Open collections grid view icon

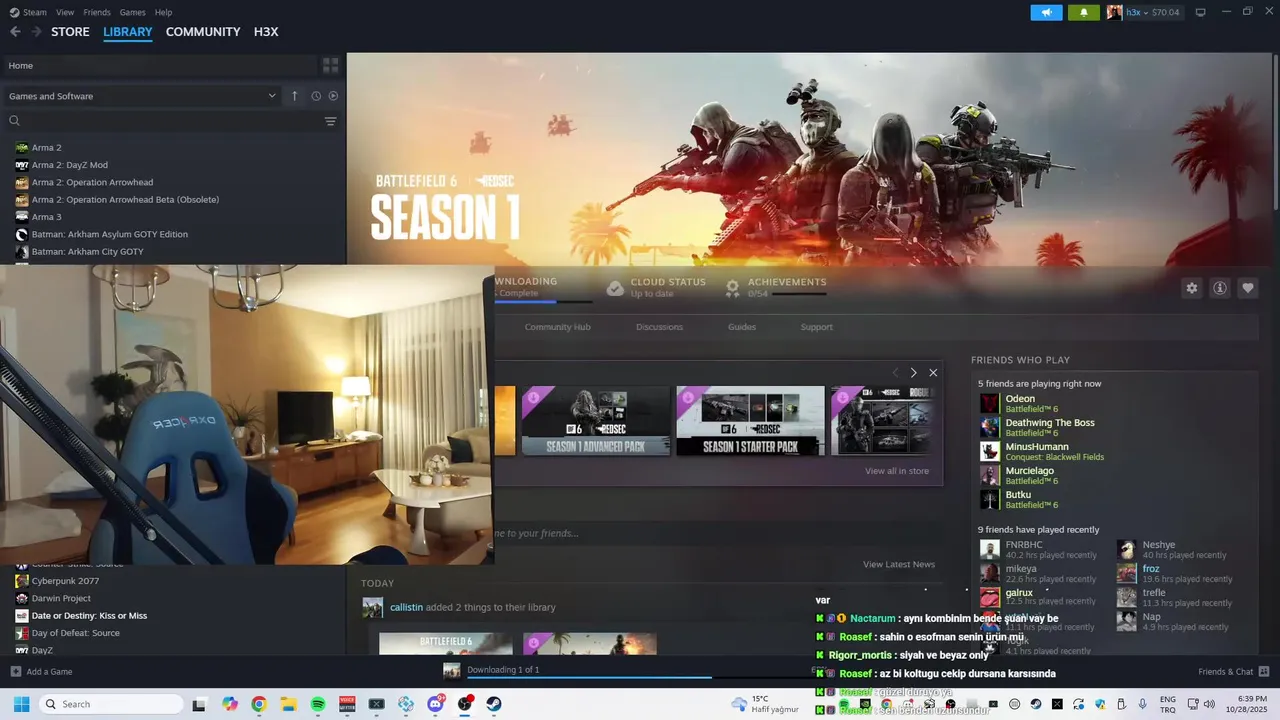click(331, 65)
